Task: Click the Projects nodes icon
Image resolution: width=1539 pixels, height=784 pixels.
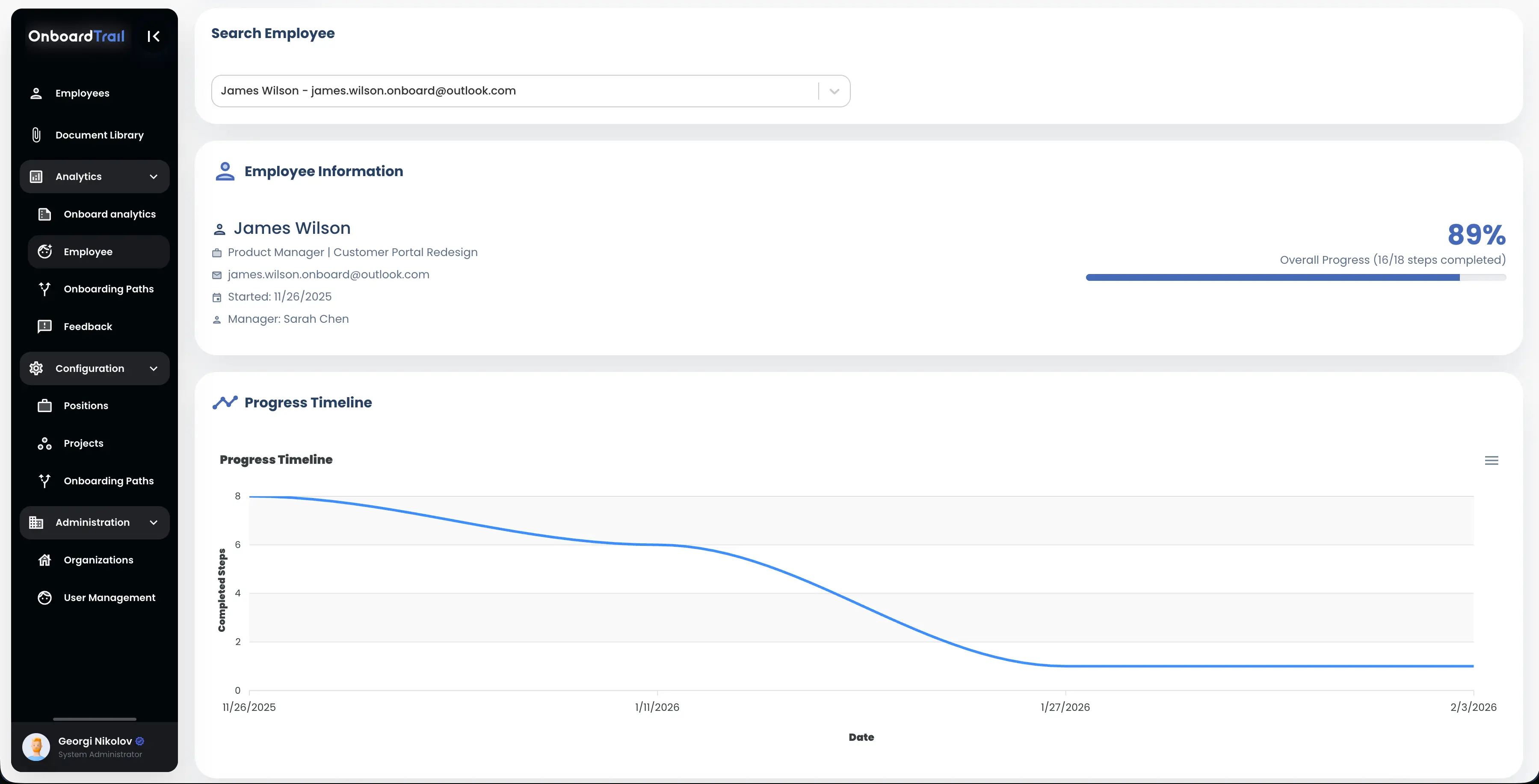Action: 45,444
